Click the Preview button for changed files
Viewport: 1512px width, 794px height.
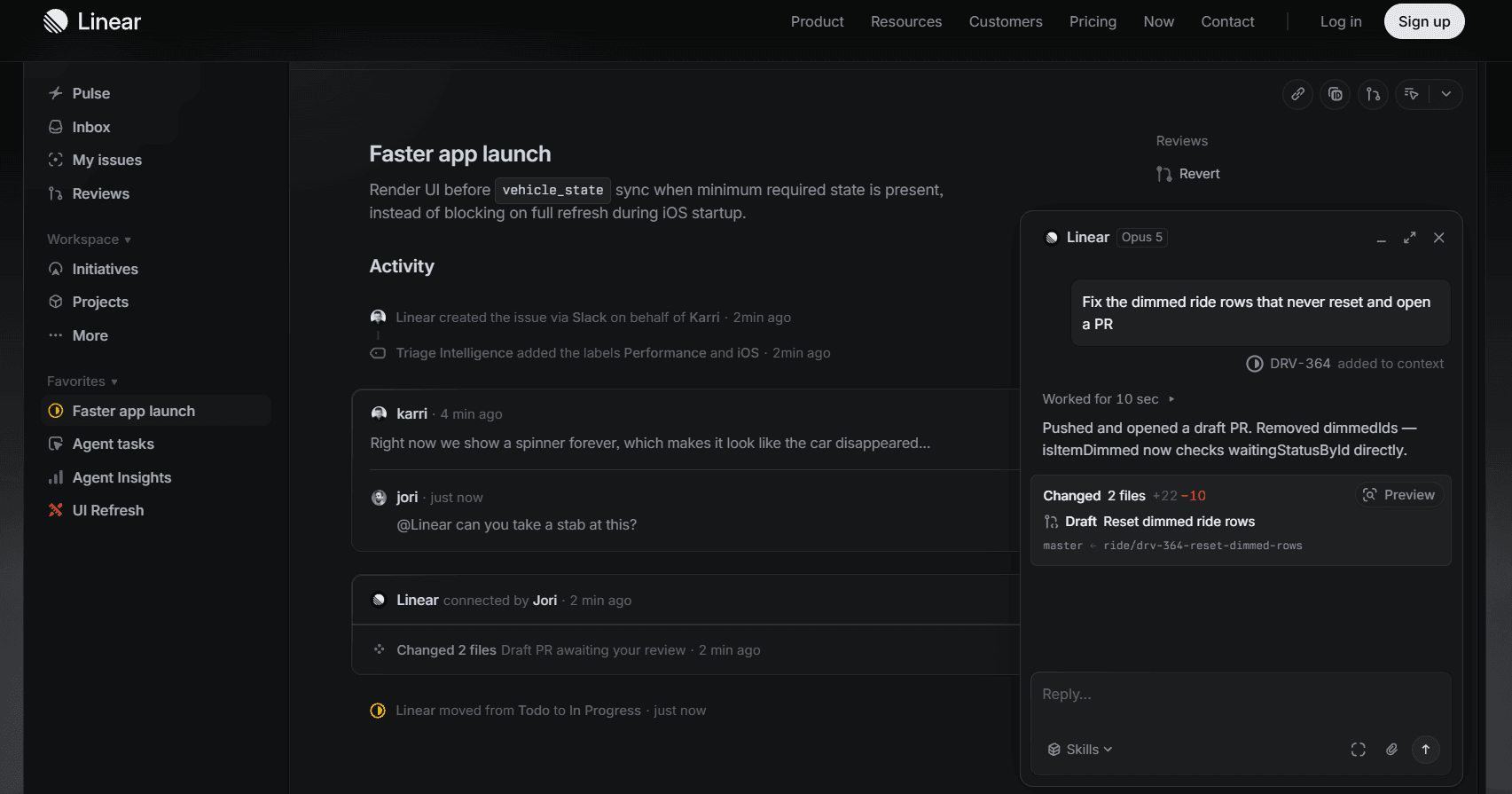click(x=1398, y=495)
